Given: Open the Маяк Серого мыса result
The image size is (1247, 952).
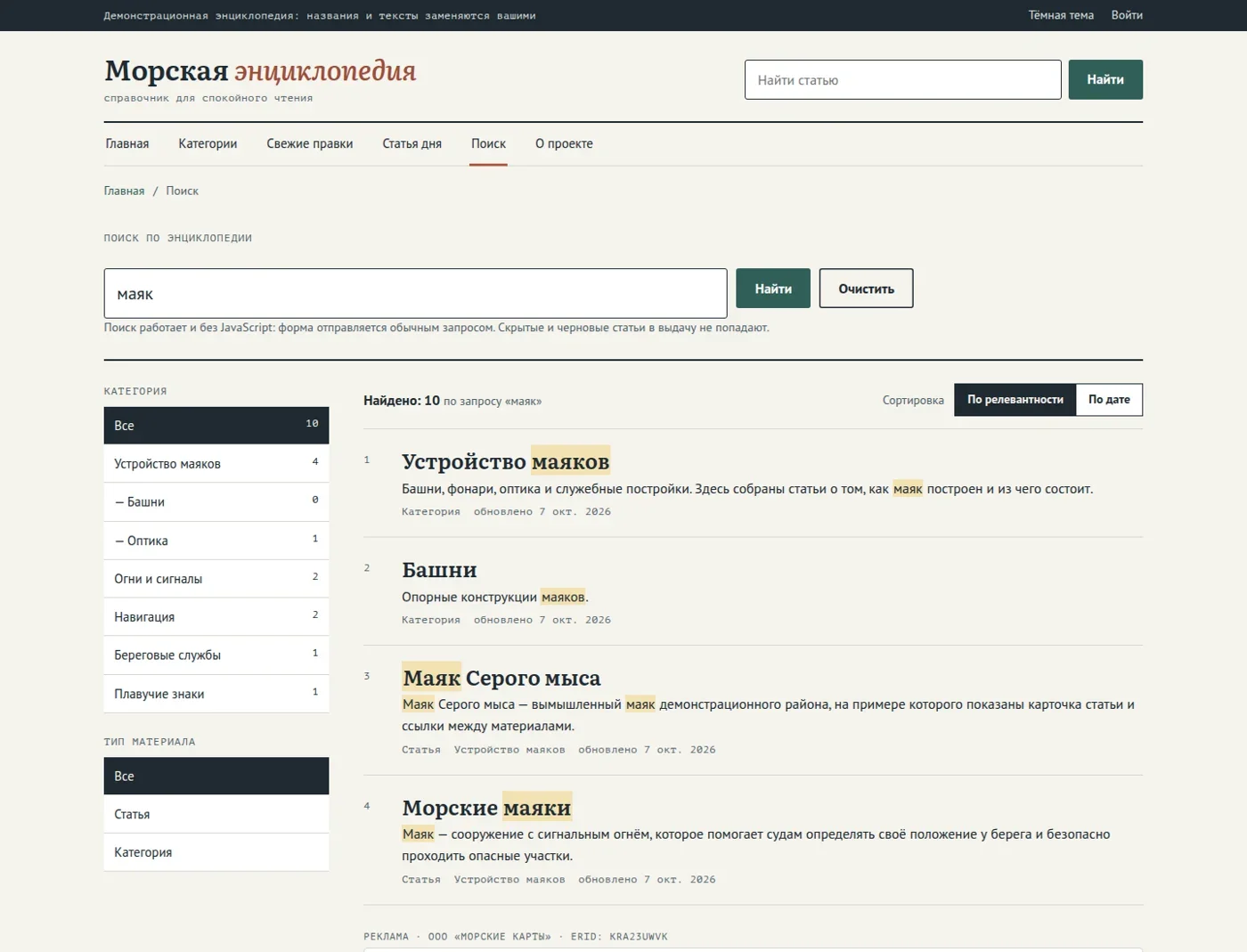Looking at the screenshot, I should 501,678.
